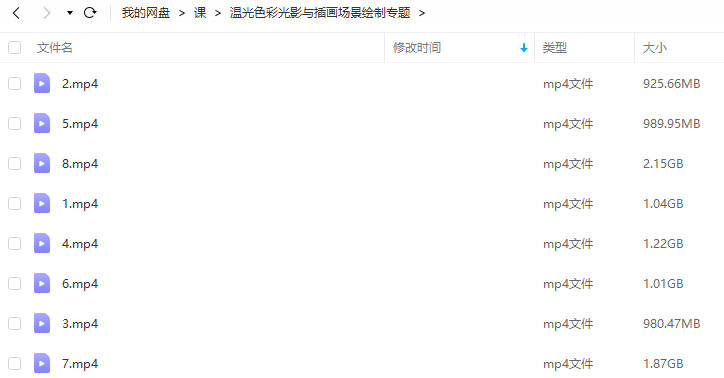Check the box for 2.mp4

pyautogui.click(x=15, y=84)
